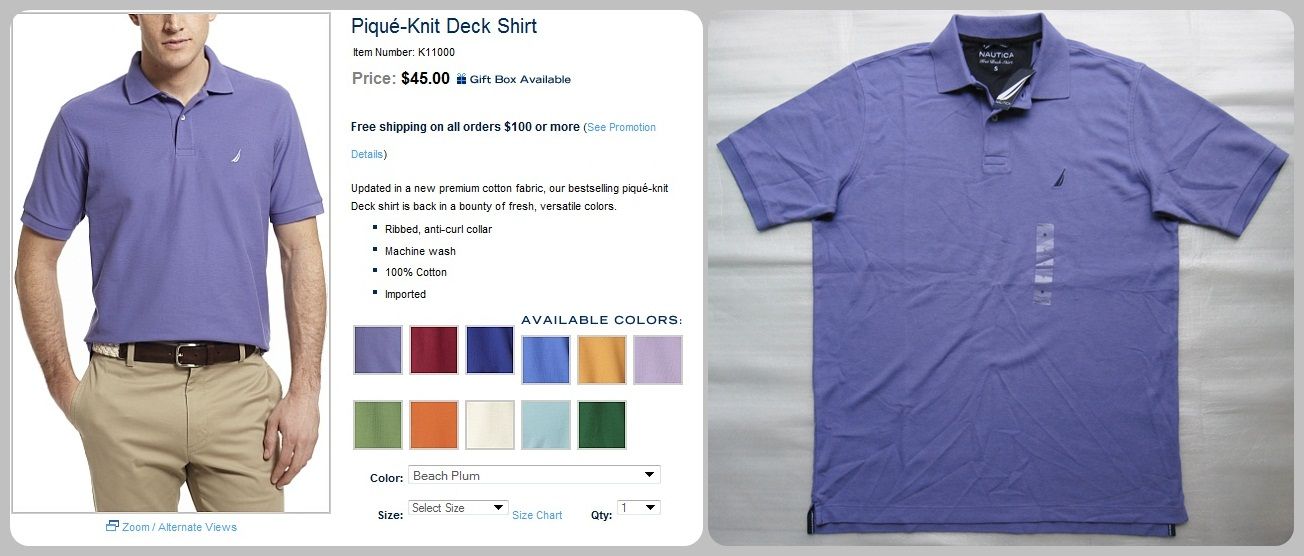The height and width of the screenshot is (556, 1304).
Task: Click the Zoom / Alternate Views window icon
Action: click(112, 526)
